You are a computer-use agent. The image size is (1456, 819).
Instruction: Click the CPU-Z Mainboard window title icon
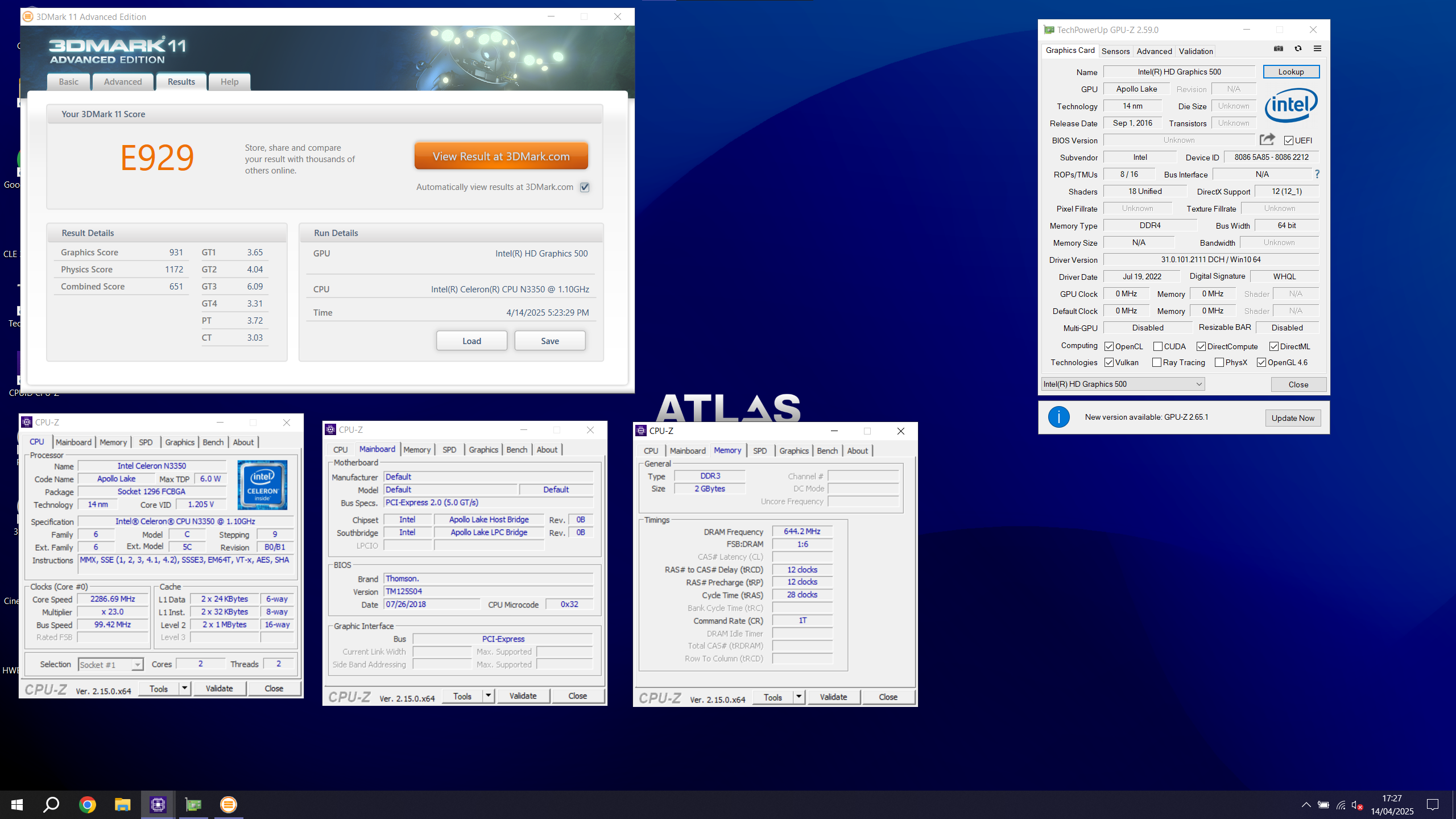tap(330, 429)
